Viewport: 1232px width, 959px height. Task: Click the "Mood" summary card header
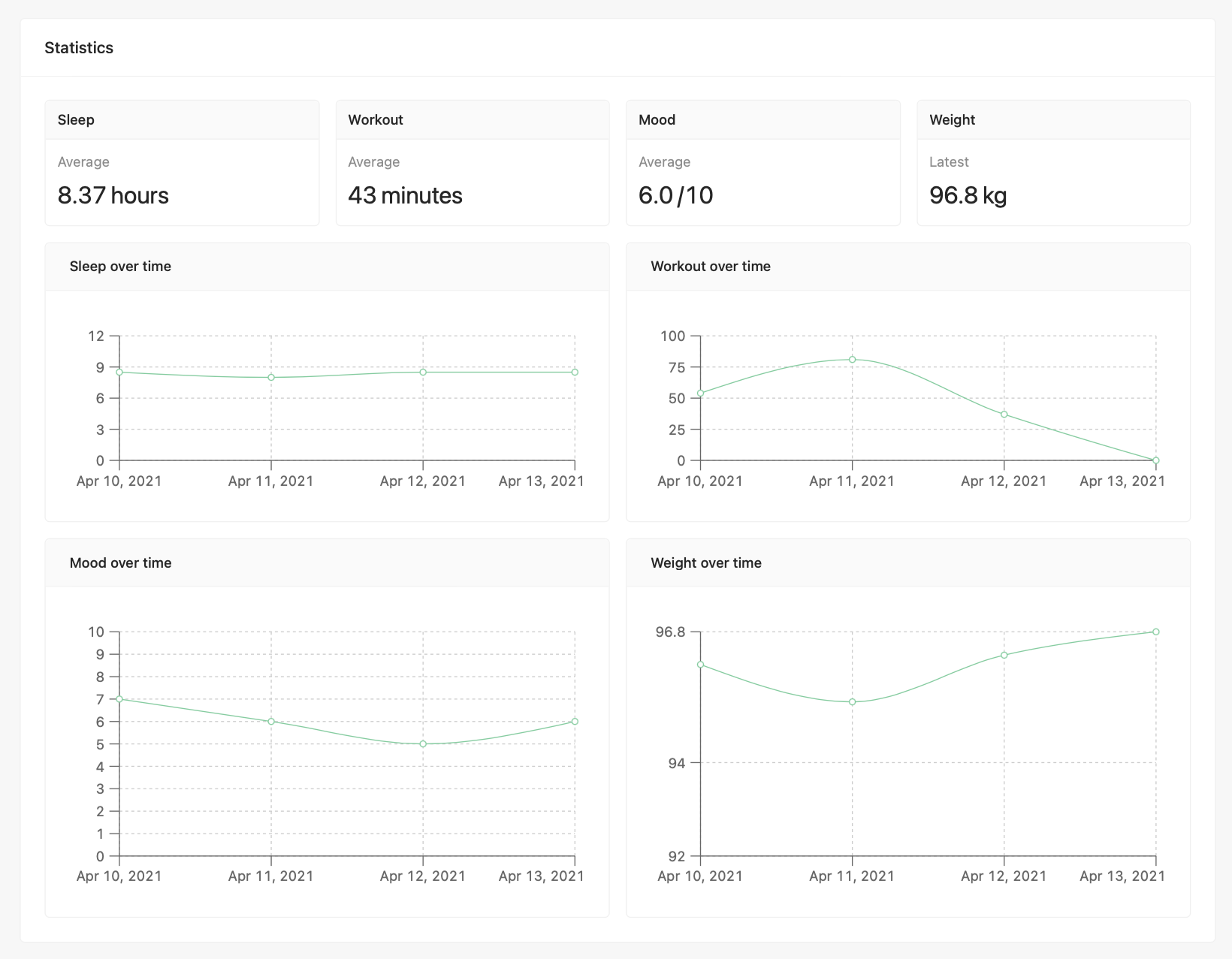(763, 120)
